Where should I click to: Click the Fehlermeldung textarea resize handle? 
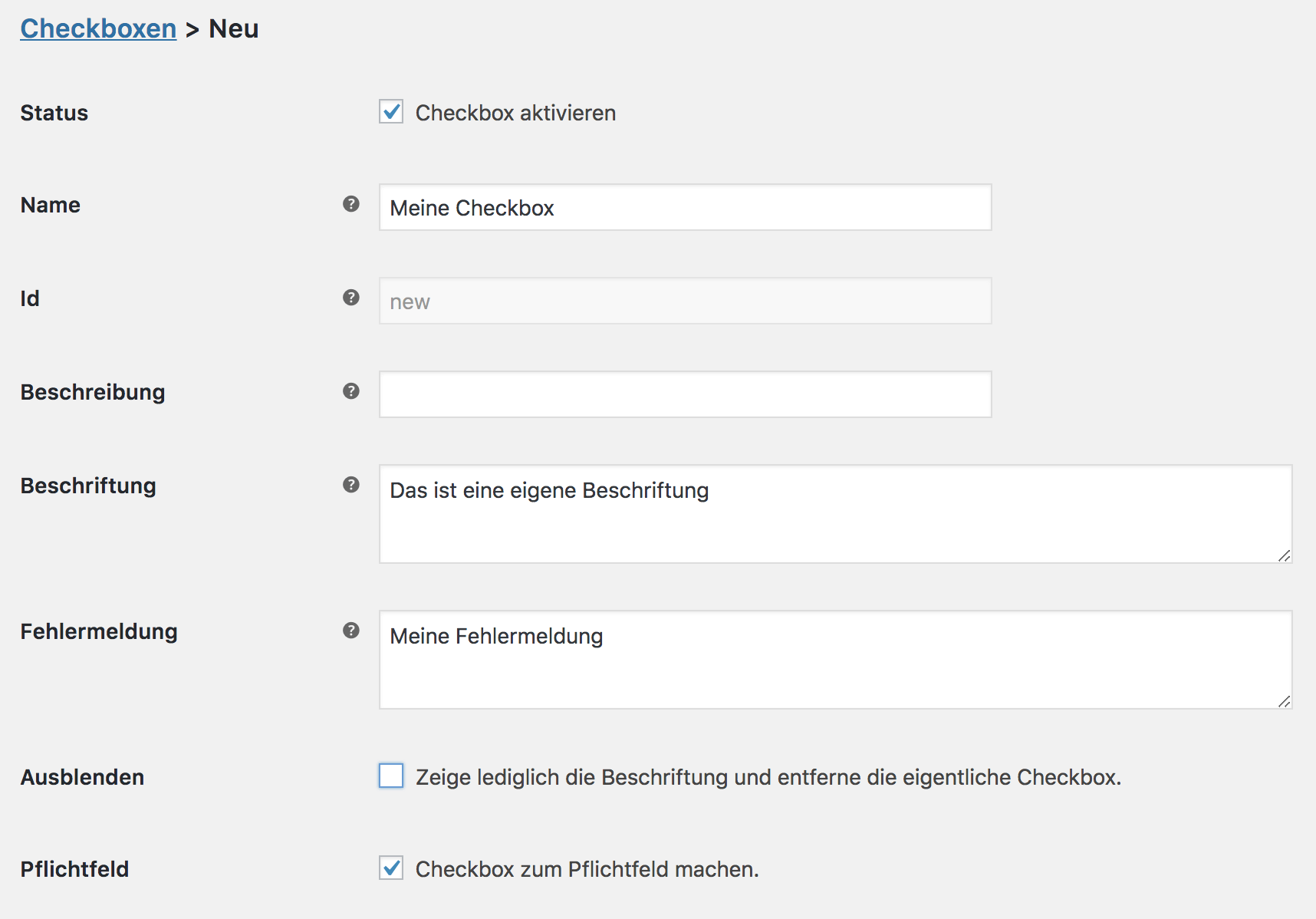tap(1284, 701)
